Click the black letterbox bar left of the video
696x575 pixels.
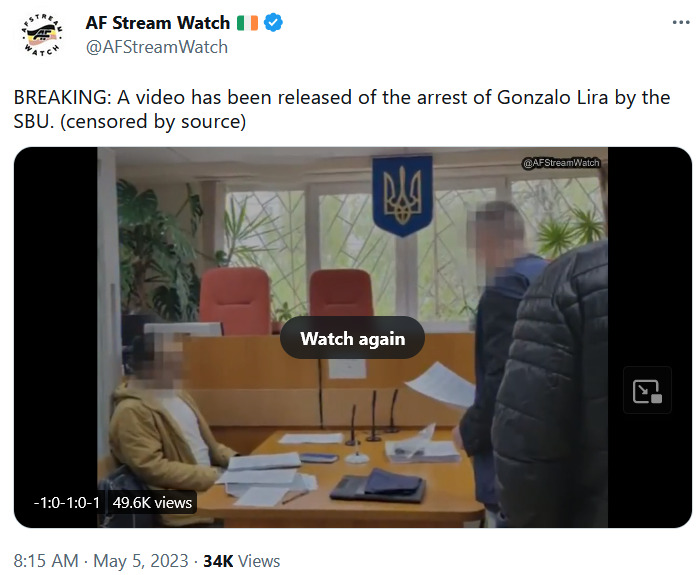coord(55,337)
